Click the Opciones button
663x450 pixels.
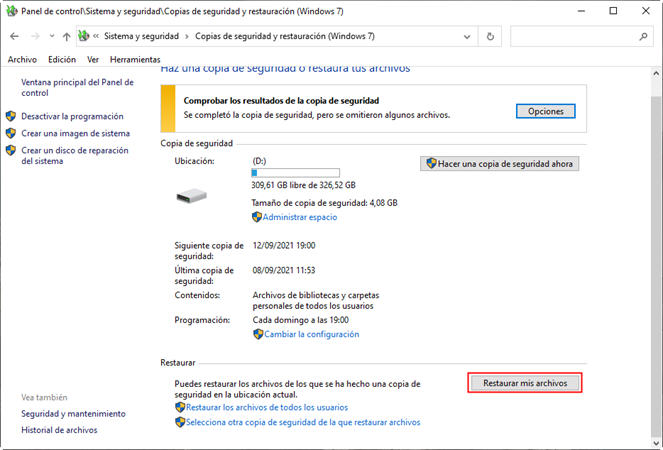[x=545, y=111]
